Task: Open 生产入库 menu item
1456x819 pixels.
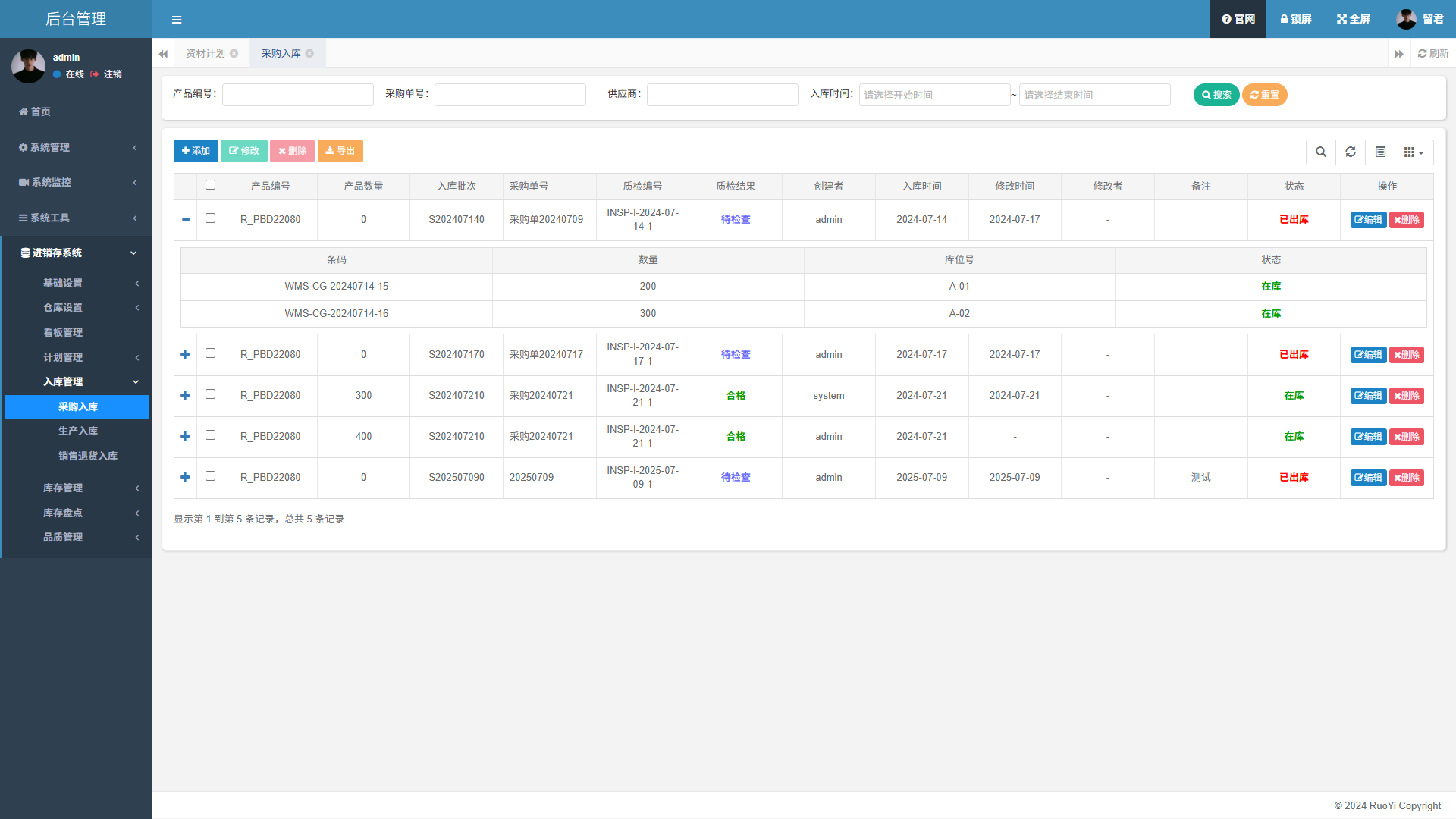Action: [77, 431]
